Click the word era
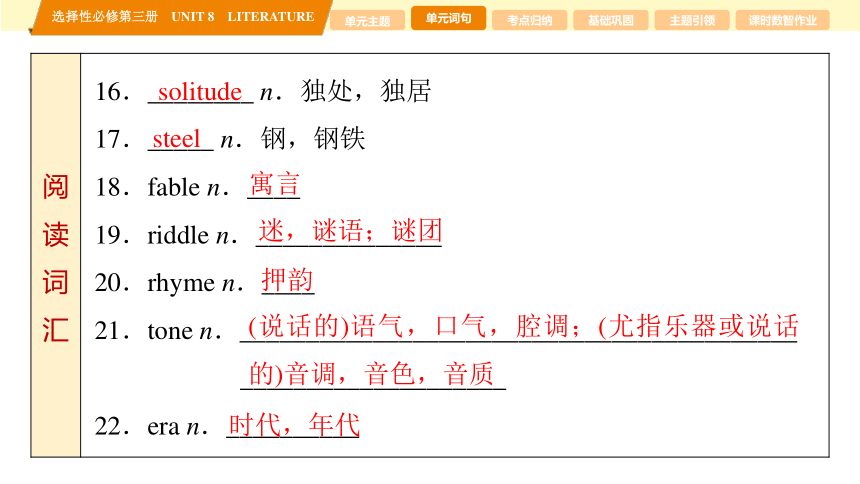The height and width of the screenshot is (484, 860). pos(163,427)
